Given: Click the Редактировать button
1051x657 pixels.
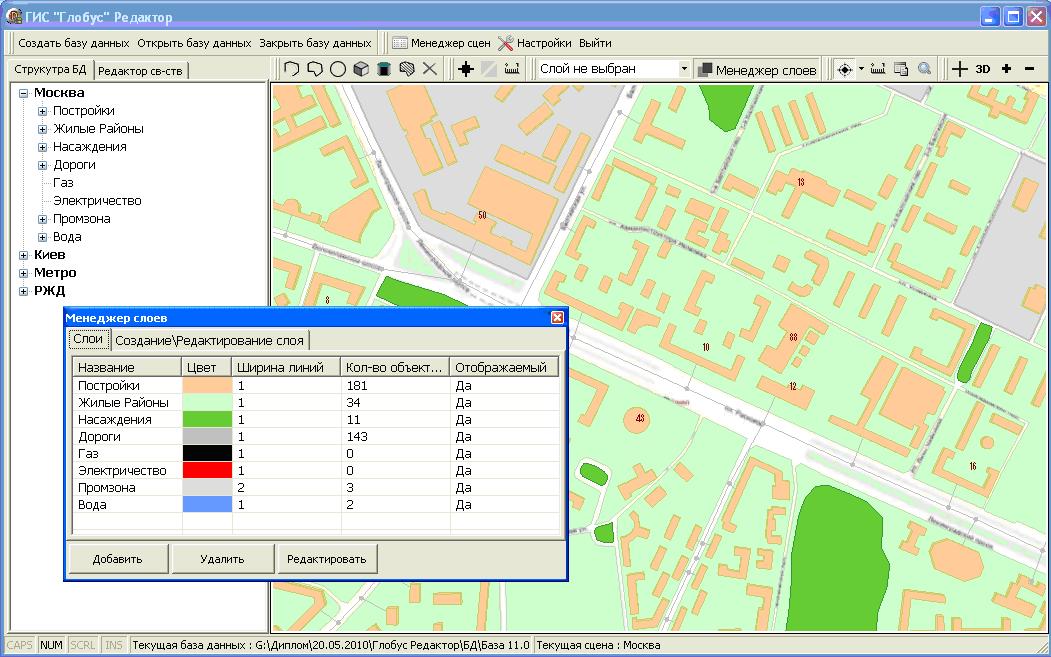Looking at the screenshot, I should 327,559.
